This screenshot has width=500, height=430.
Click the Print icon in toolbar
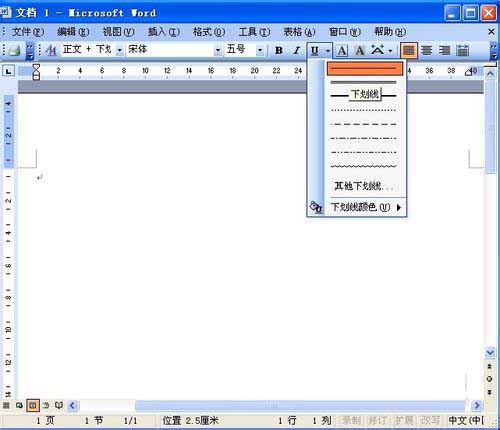pos(15,51)
